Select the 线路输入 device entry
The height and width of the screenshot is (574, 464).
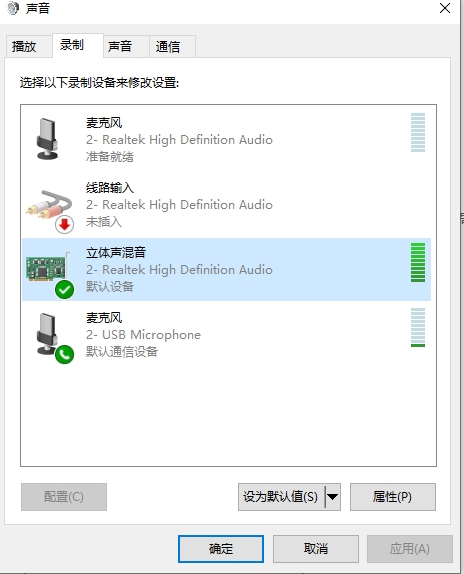tap(227, 205)
